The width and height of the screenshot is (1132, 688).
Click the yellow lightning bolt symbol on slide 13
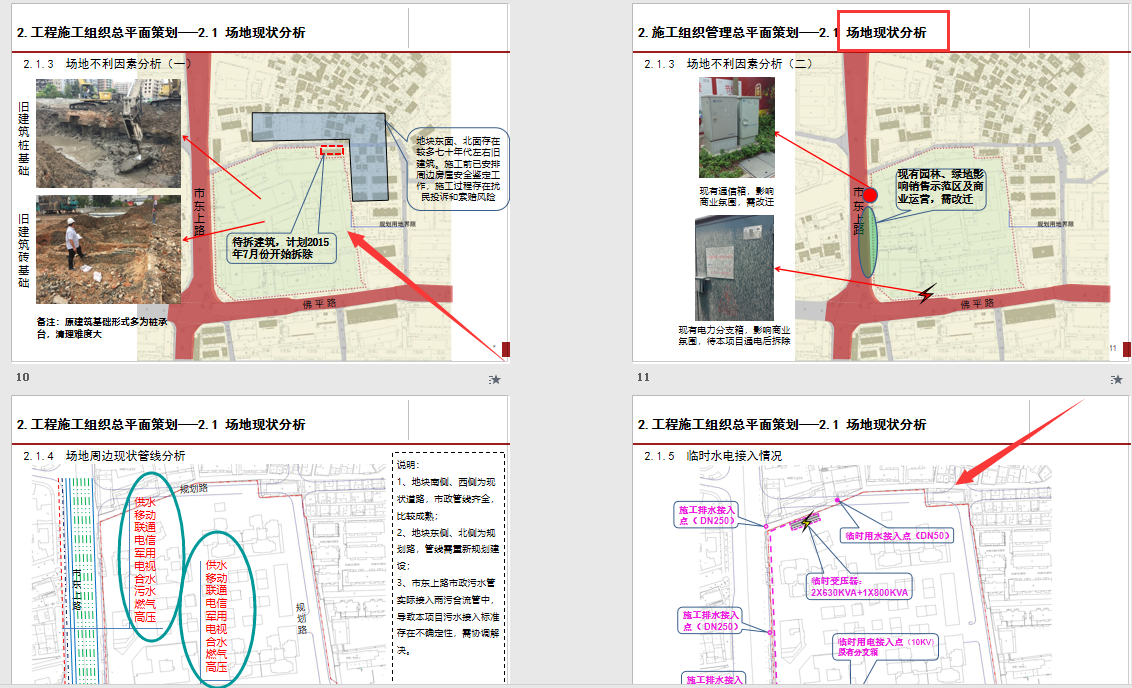(807, 521)
